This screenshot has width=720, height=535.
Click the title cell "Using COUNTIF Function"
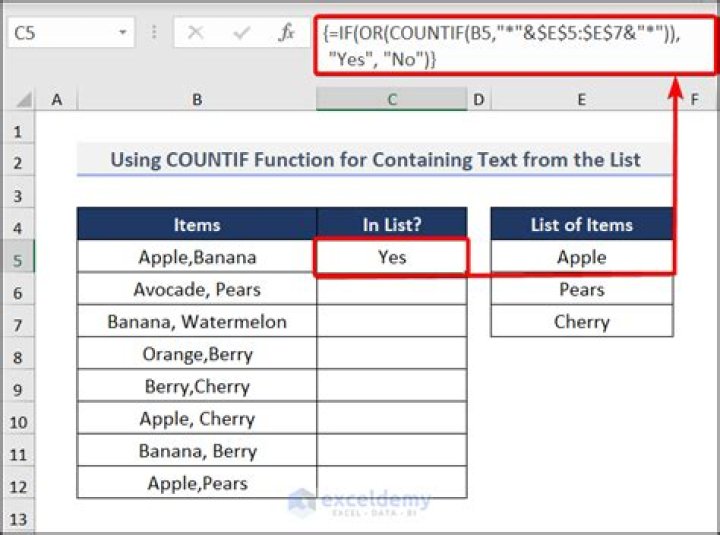click(375, 159)
